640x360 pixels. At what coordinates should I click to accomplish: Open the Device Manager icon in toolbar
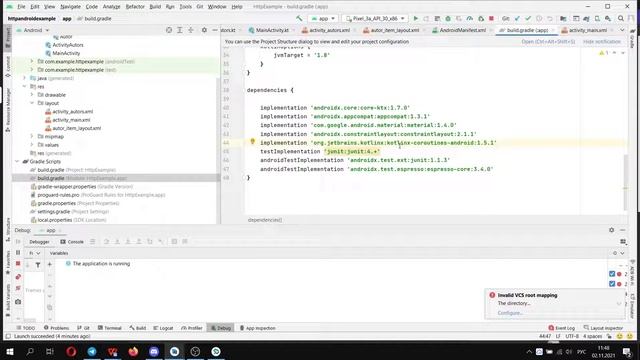pos(597,18)
